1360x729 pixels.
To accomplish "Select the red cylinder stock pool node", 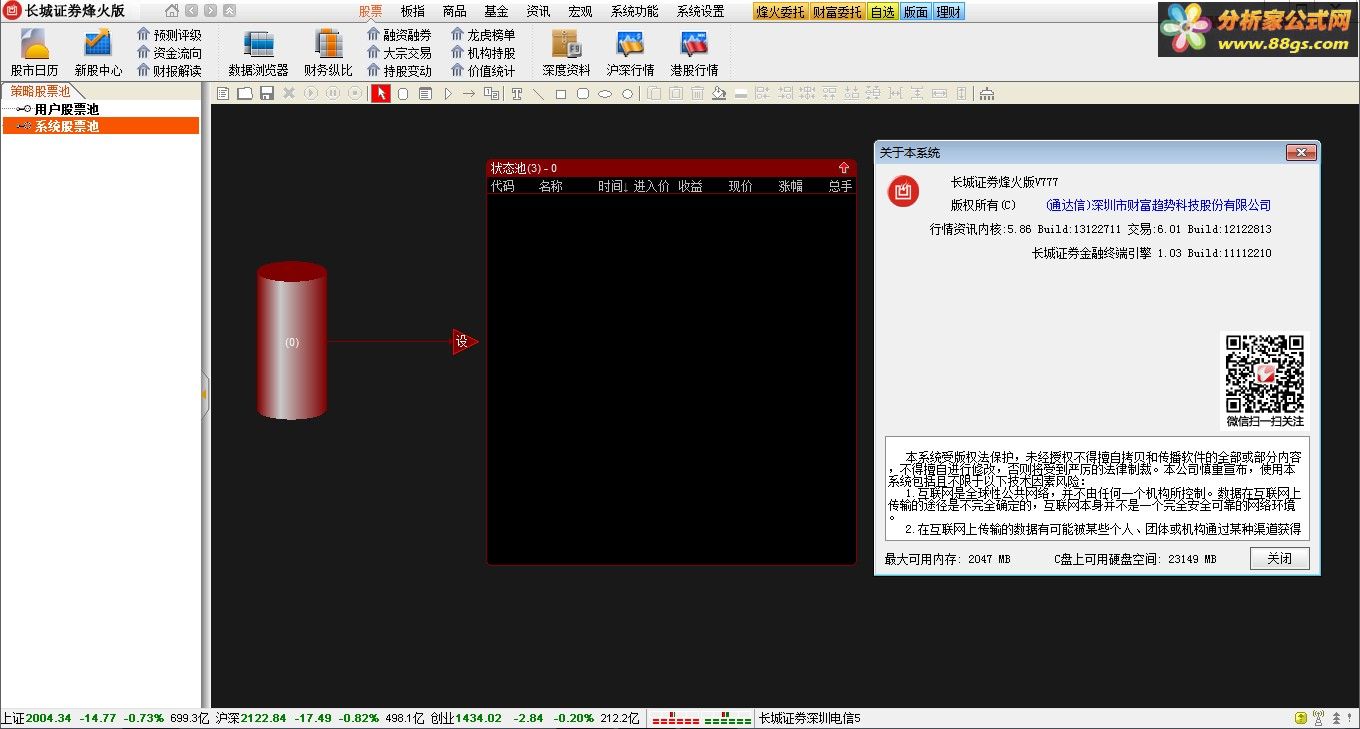I will [292, 341].
